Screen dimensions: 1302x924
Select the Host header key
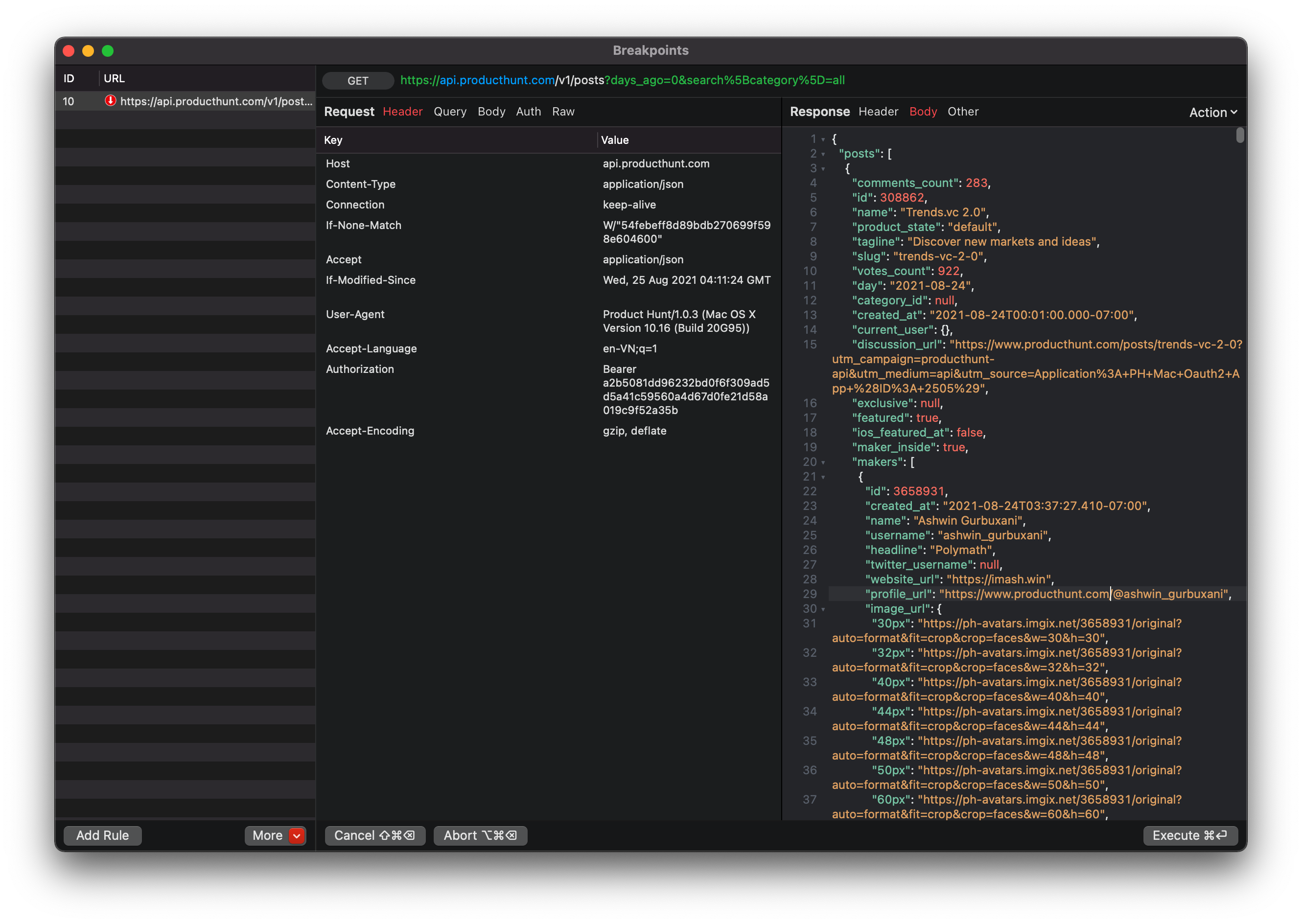click(337, 163)
